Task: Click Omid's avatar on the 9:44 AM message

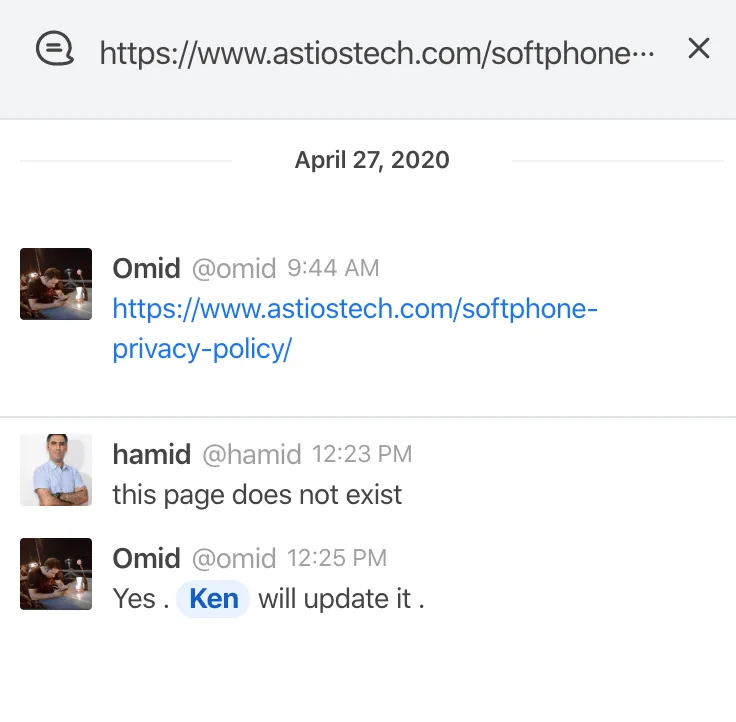Action: tap(56, 284)
